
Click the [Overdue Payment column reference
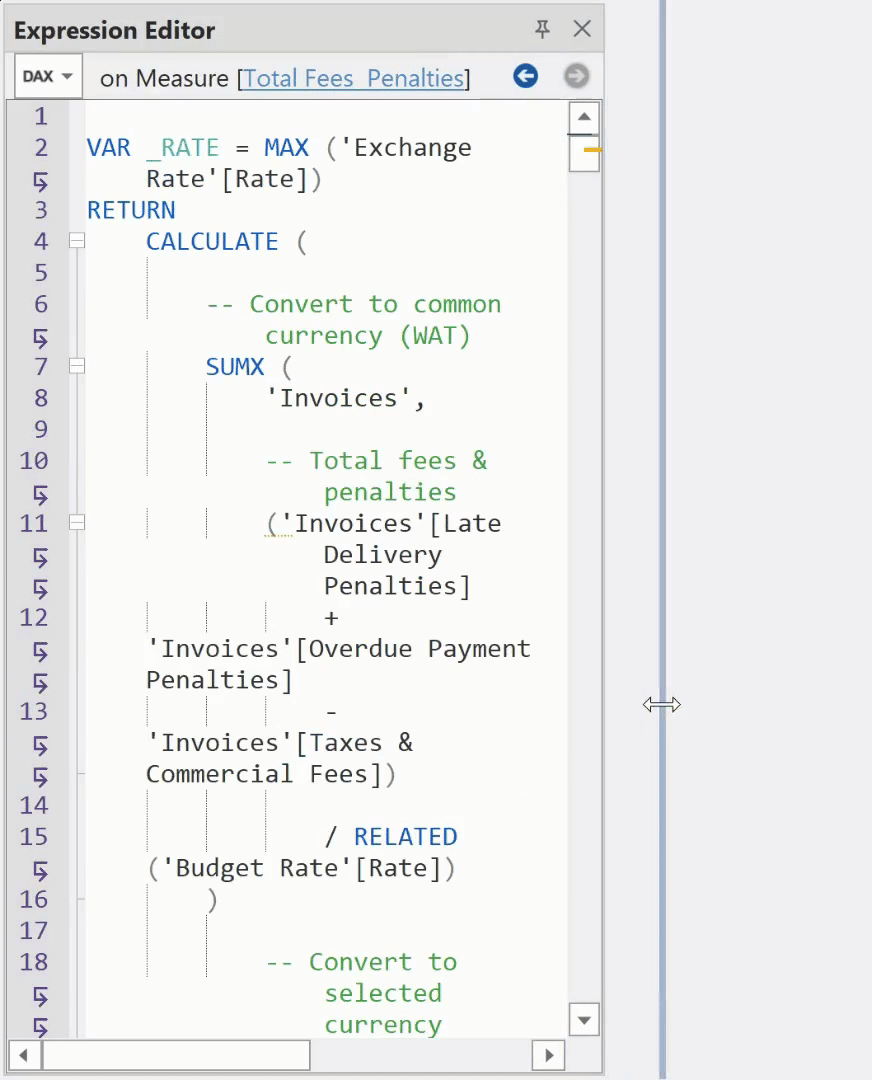click(x=413, y=649)
